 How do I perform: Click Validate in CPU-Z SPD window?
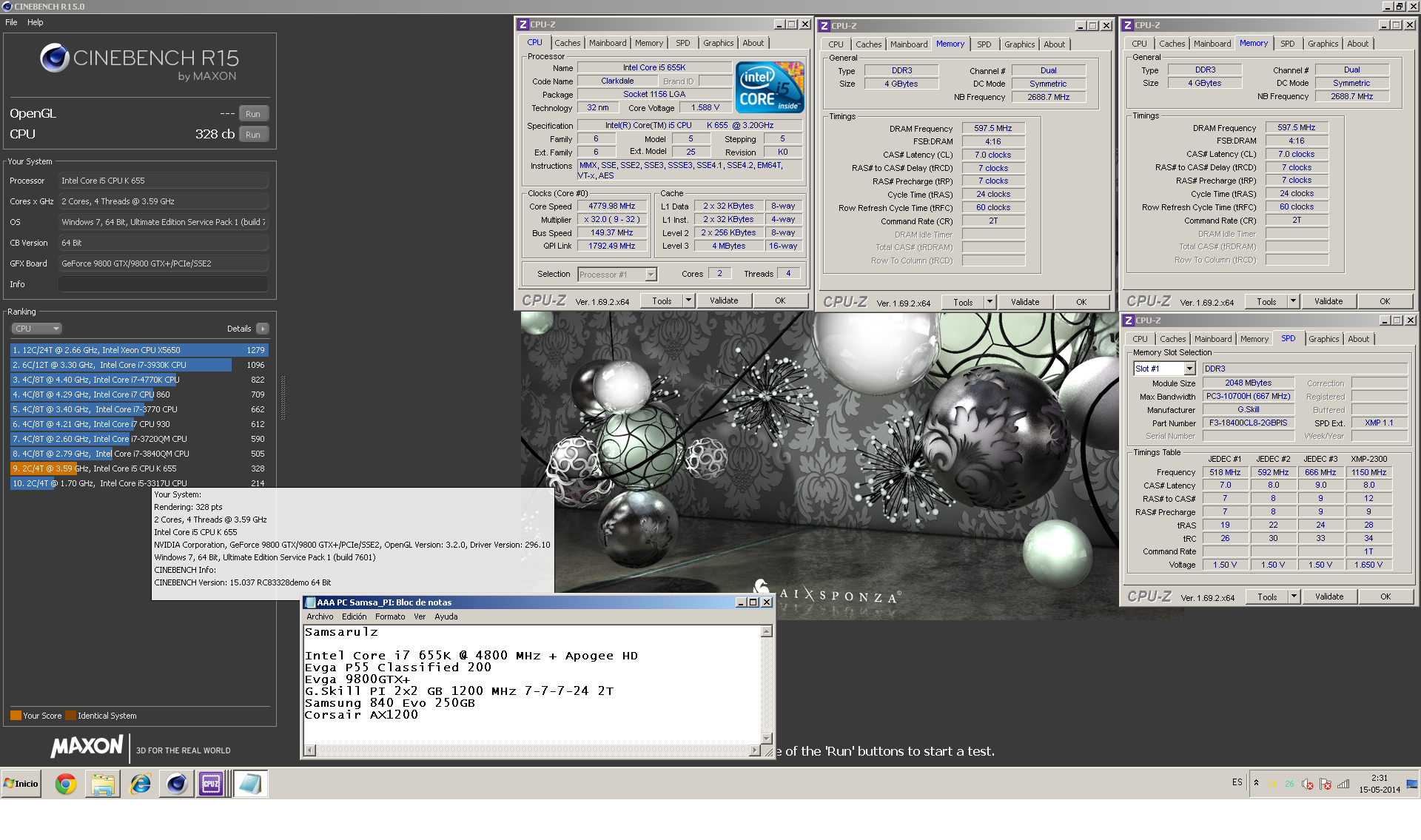1329,597
